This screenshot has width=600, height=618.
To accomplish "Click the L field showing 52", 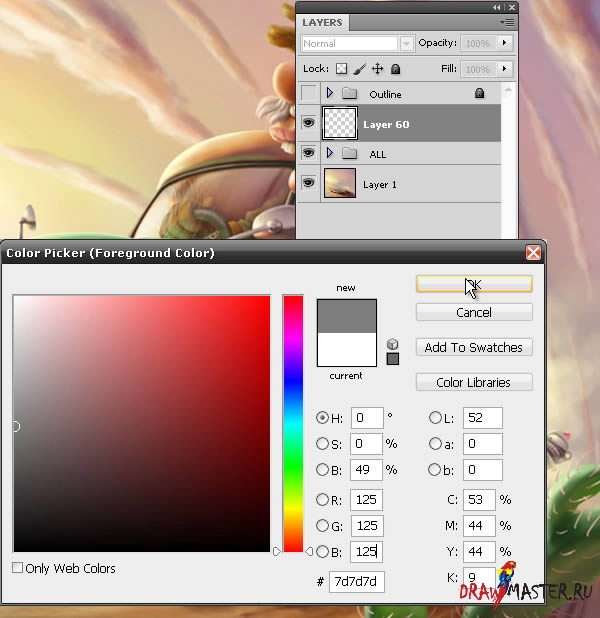I will point(483,417).
